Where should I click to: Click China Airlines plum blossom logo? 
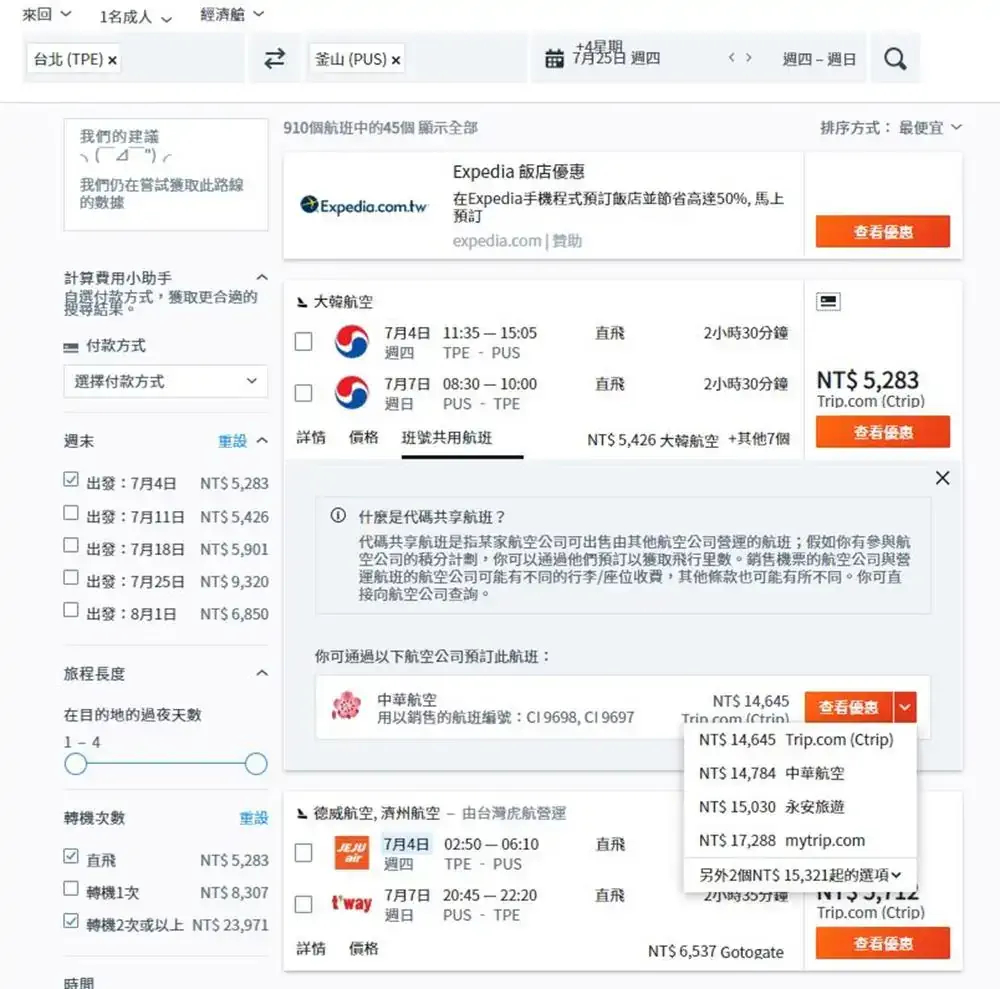click(346, 707)
